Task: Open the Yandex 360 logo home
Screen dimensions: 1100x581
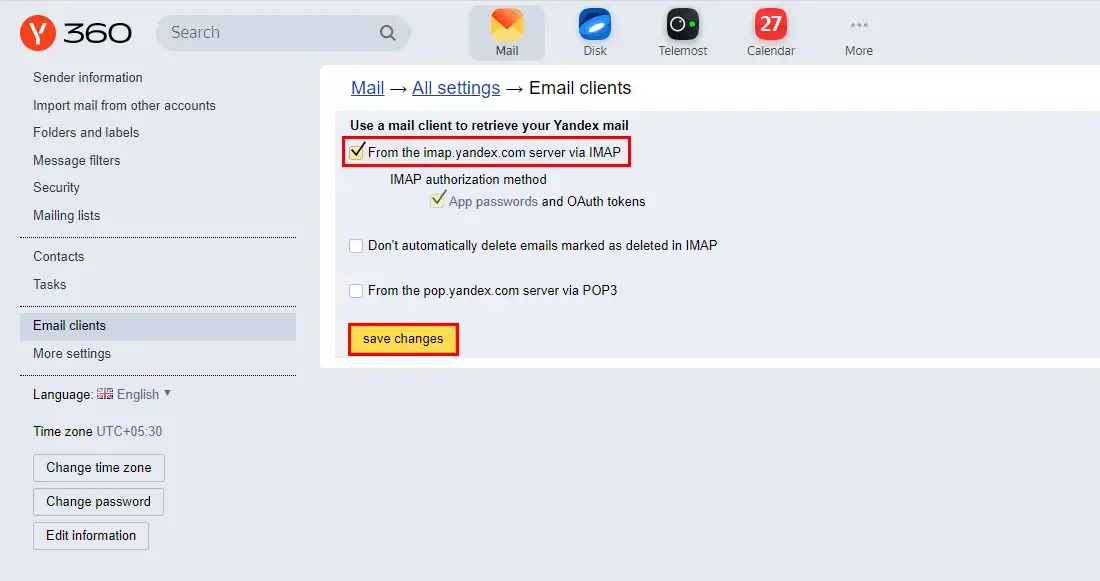Action: tap(76, 33)
